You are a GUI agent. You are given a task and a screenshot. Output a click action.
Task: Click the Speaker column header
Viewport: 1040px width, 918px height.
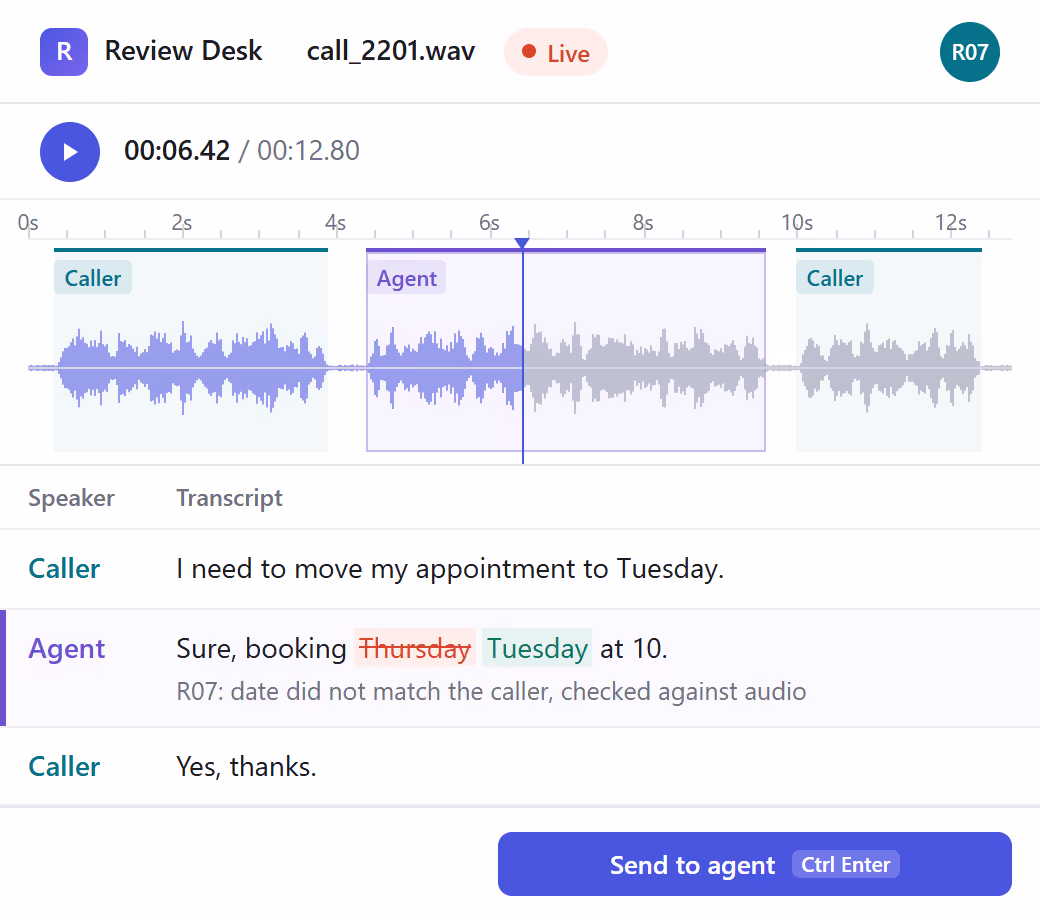[x=71, y=497]
